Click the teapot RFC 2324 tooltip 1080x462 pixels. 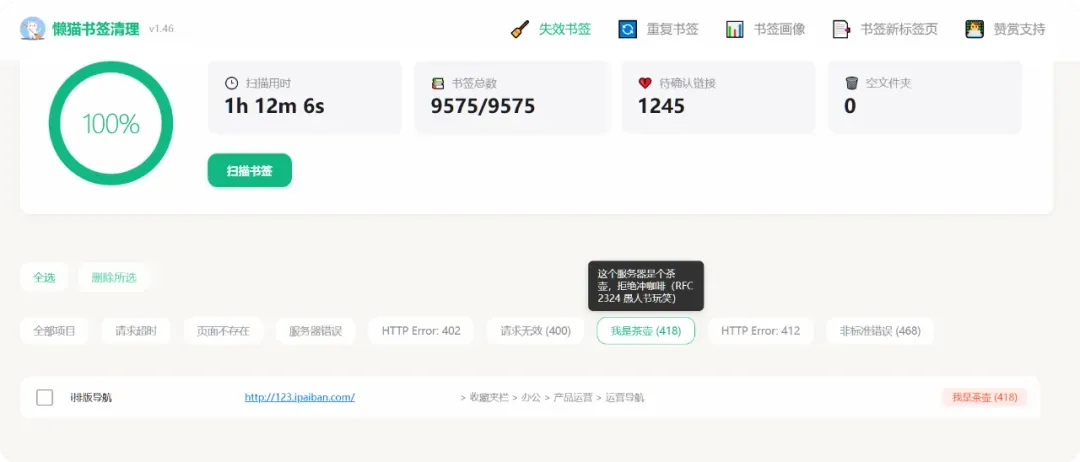645,286
